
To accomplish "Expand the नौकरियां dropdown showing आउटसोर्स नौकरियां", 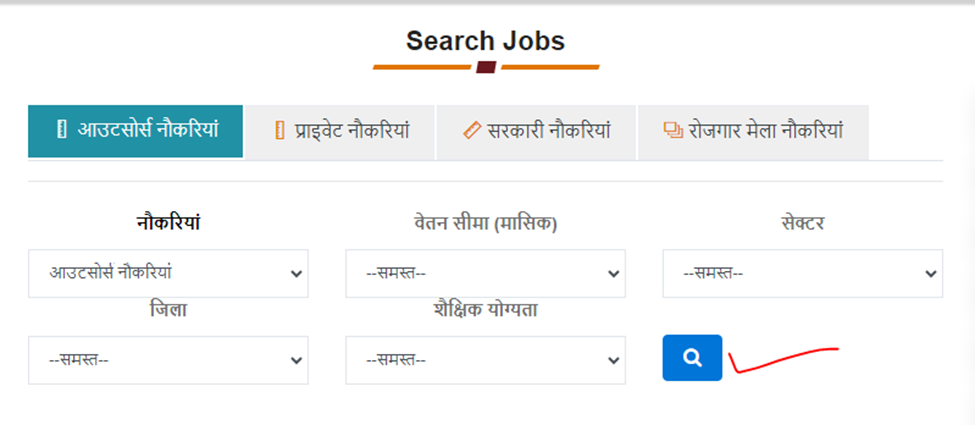I will (x=168, y=274).
